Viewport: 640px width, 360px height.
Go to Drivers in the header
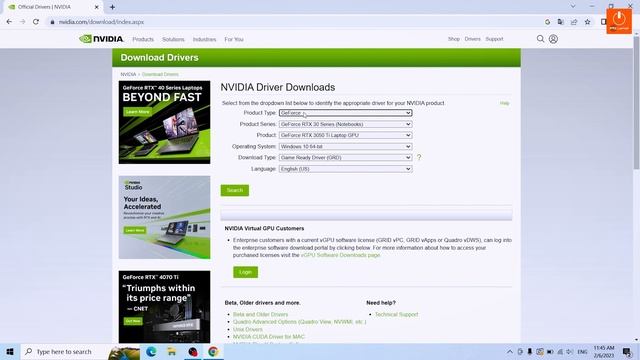pyautogui.click(x=472, y=39)
